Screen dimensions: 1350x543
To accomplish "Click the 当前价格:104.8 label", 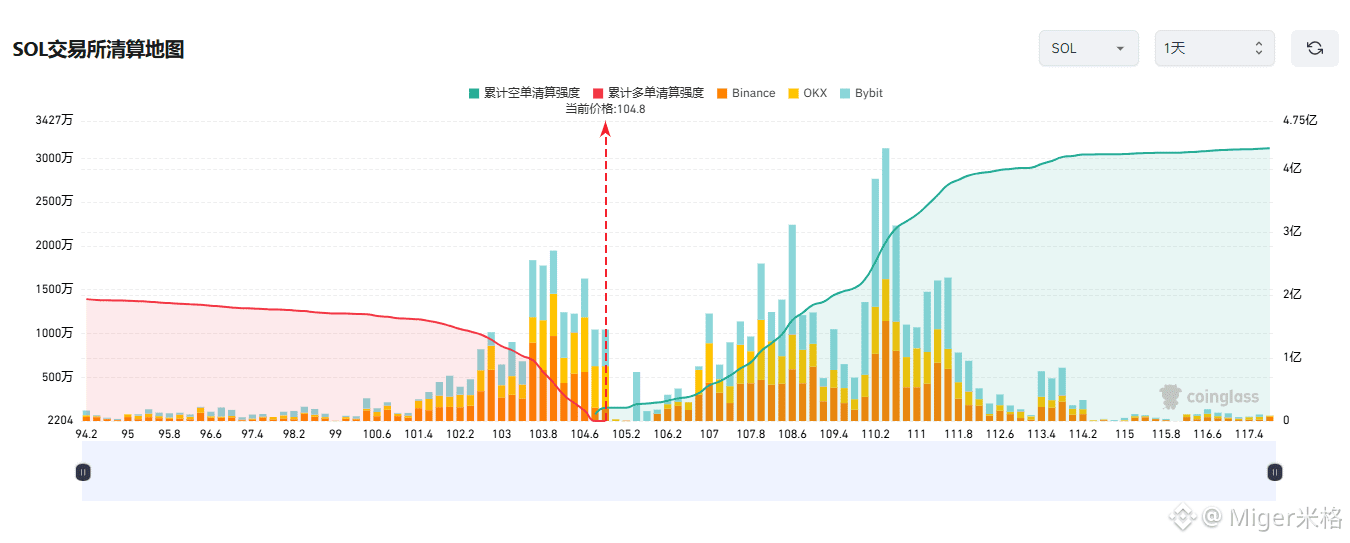I will [x=605, y=109].
